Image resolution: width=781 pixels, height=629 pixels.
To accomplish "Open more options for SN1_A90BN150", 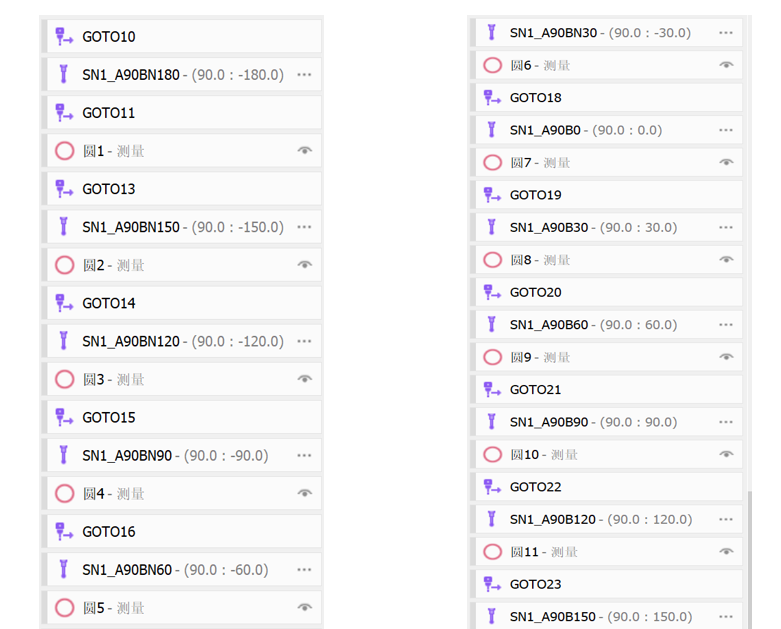I will 305,227.
